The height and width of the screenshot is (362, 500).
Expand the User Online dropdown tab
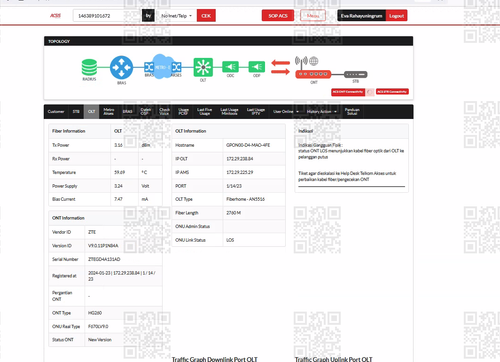(x=286, y=112)
